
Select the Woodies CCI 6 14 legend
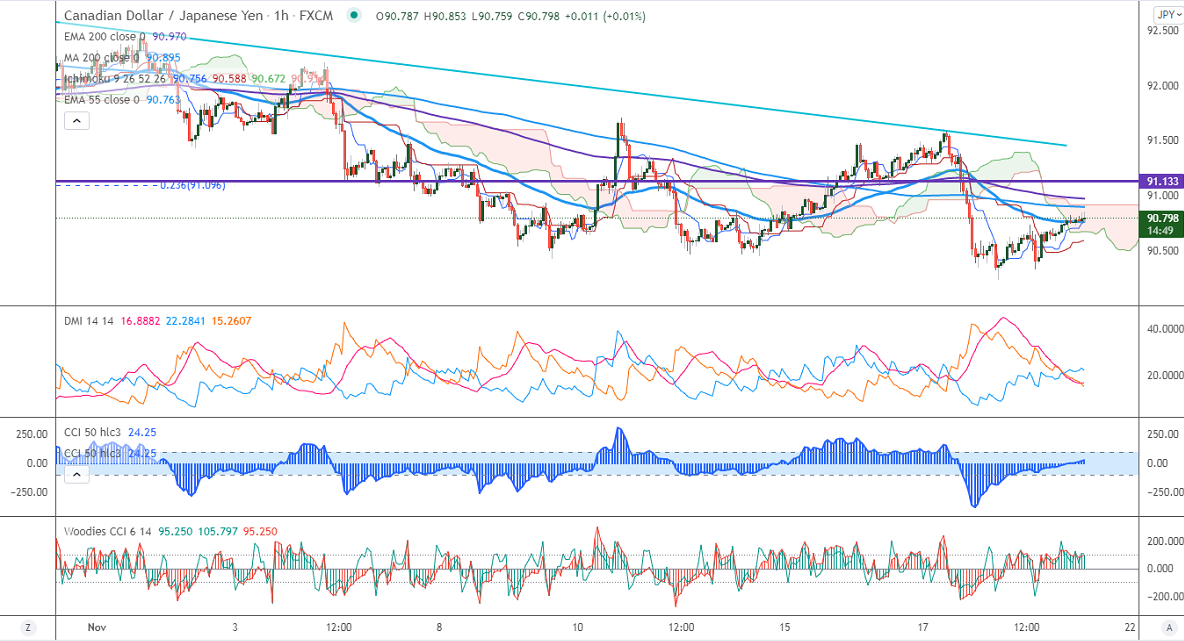107,532
